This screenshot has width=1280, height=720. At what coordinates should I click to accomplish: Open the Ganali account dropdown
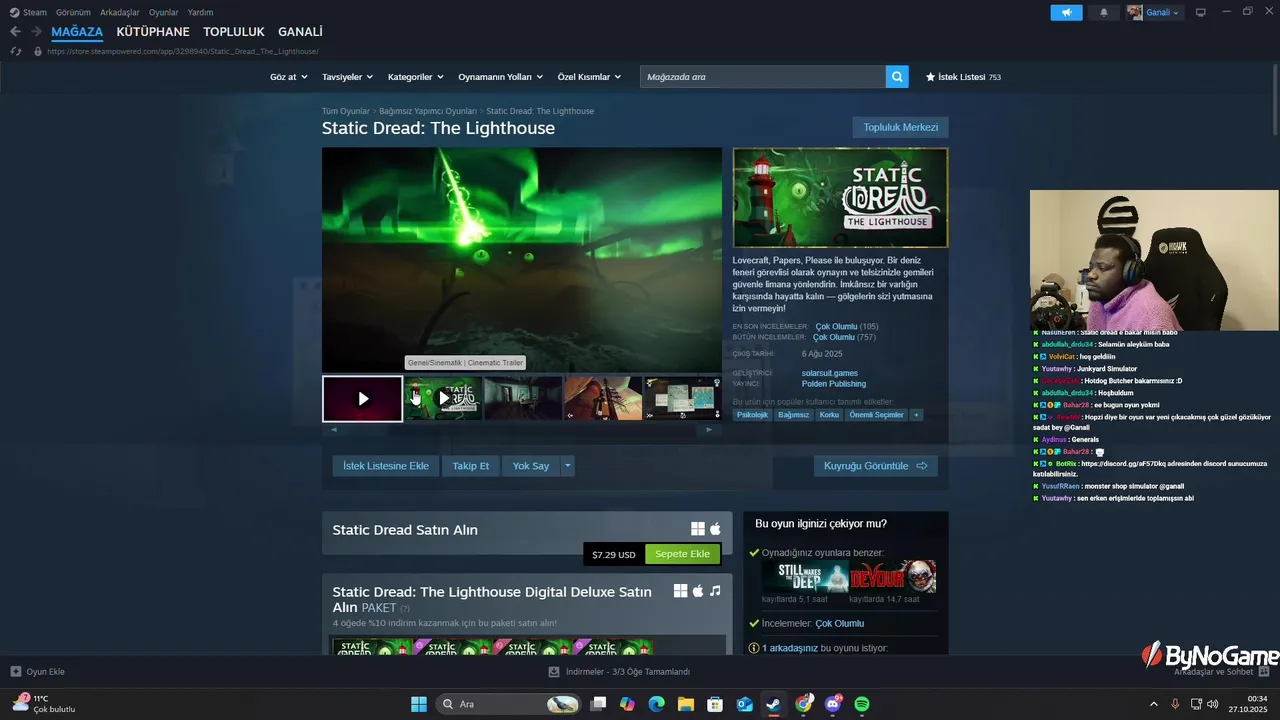click(x=1154, y=12)
